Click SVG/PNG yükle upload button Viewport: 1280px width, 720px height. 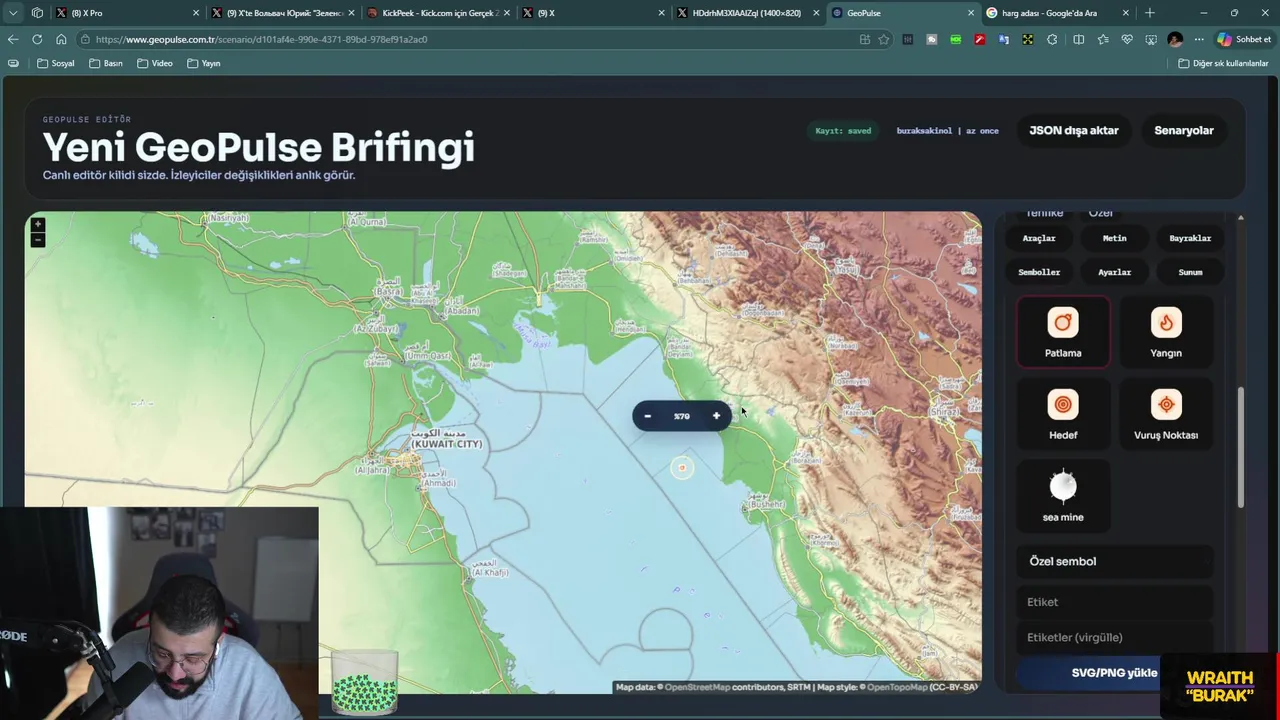point(1114,673)
